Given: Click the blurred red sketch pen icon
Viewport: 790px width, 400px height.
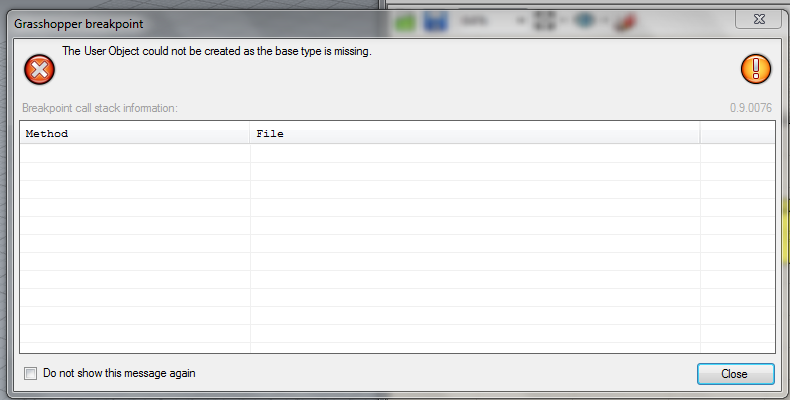Looking at the screenshot, I should click(x=625, y=21).
